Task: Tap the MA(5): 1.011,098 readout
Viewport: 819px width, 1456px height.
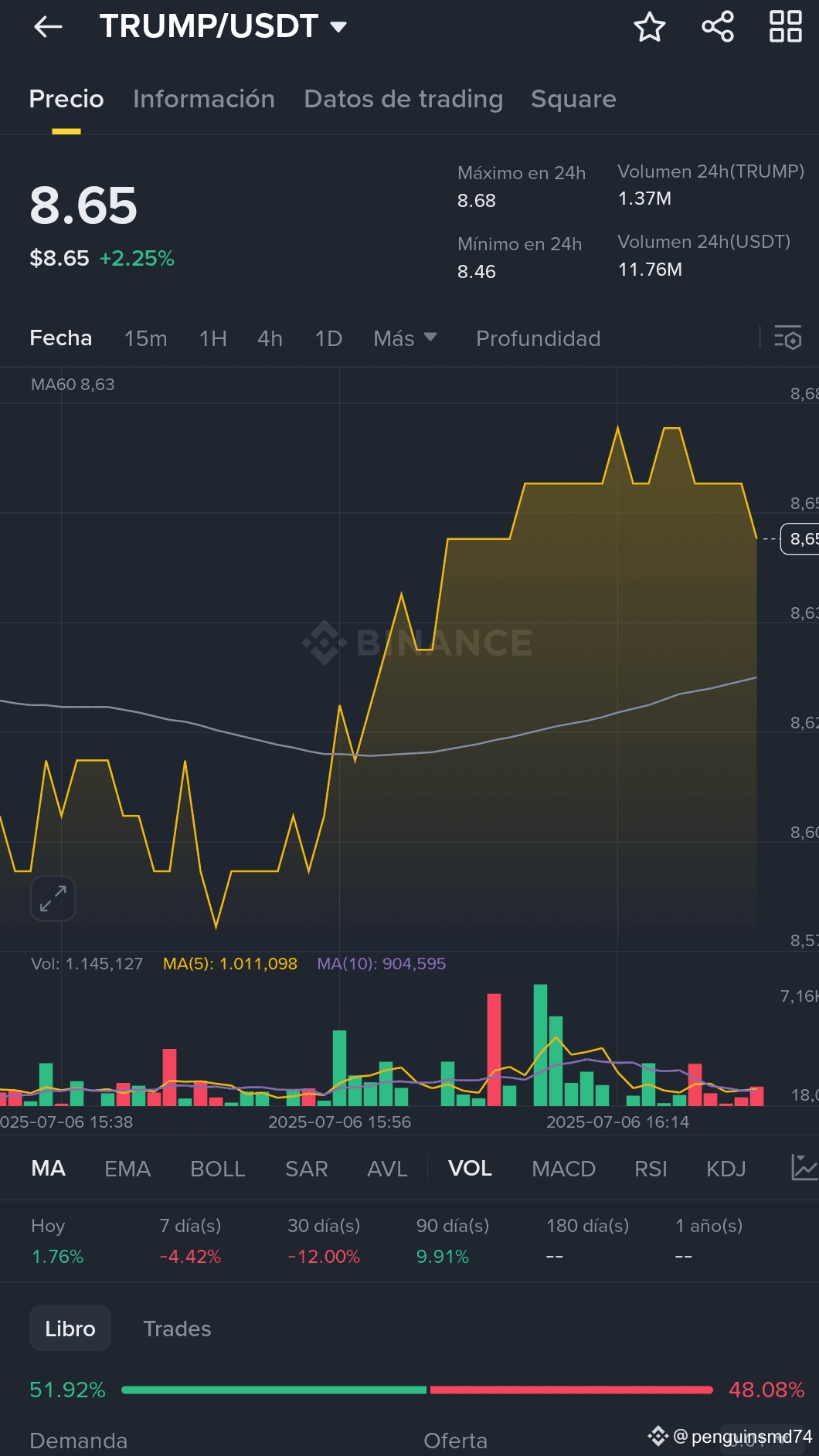Action: (x=230, y=963)
